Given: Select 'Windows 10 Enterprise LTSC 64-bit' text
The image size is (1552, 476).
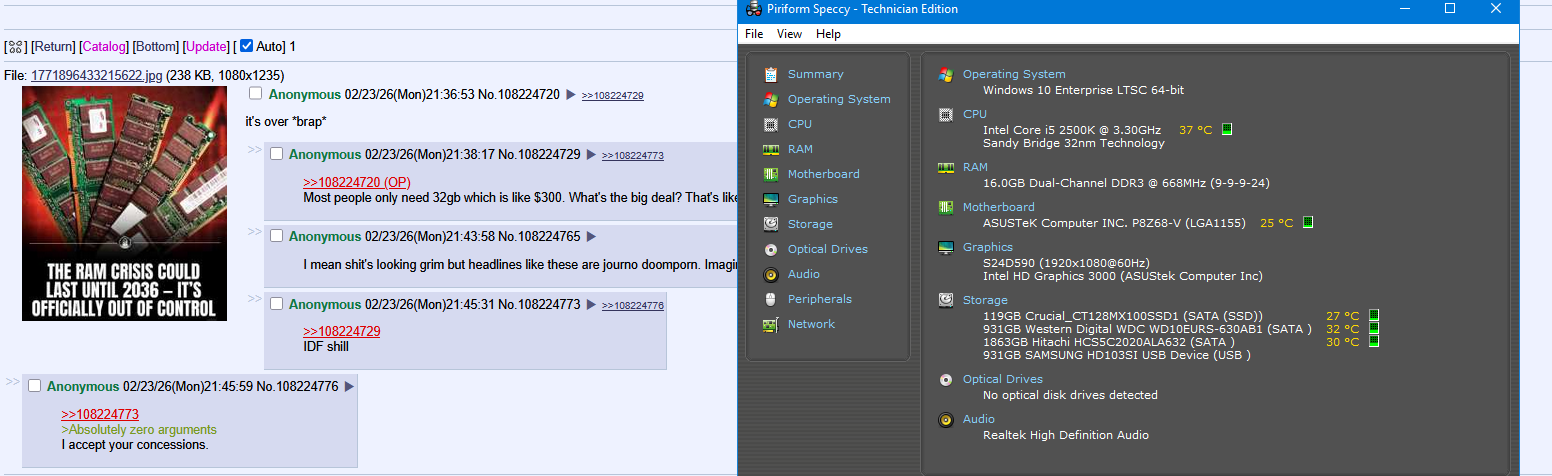Looking at the screenshot, I should (x=1083, y=90).
